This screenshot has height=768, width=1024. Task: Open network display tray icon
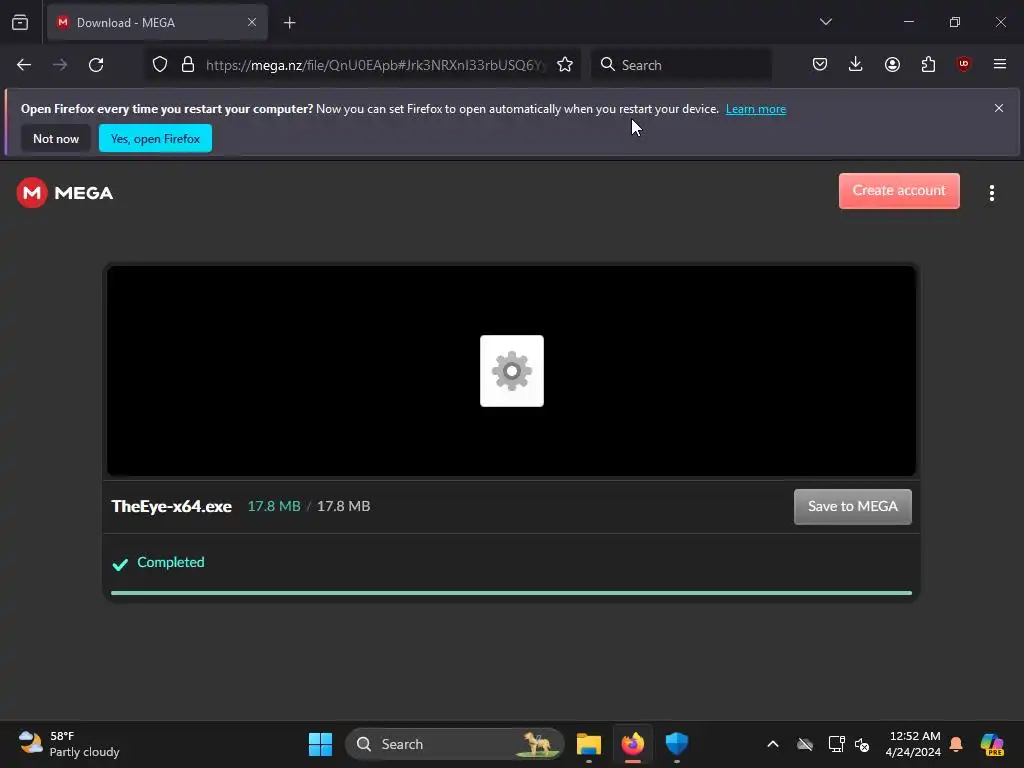pos(836,744)
